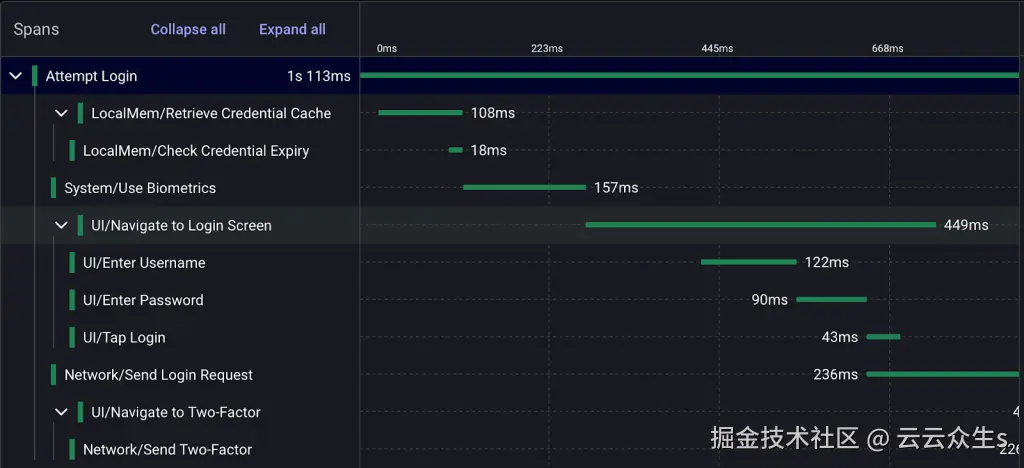The height and width of the screenshot is (468, 1024).
Task: Click the 449ms Navigate to Login bar
Action: 760,225
